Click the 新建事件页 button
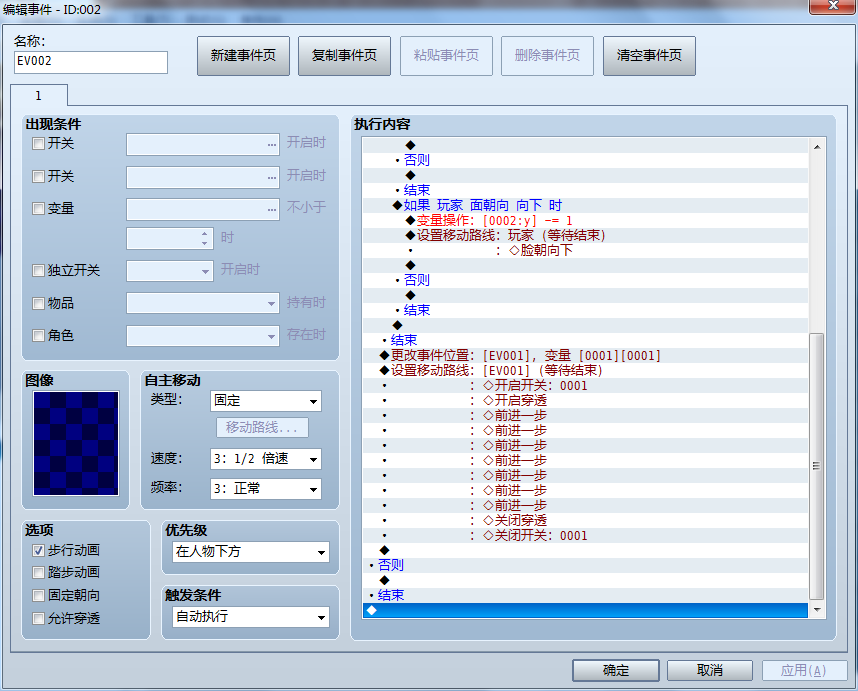 tap(243, 55)
